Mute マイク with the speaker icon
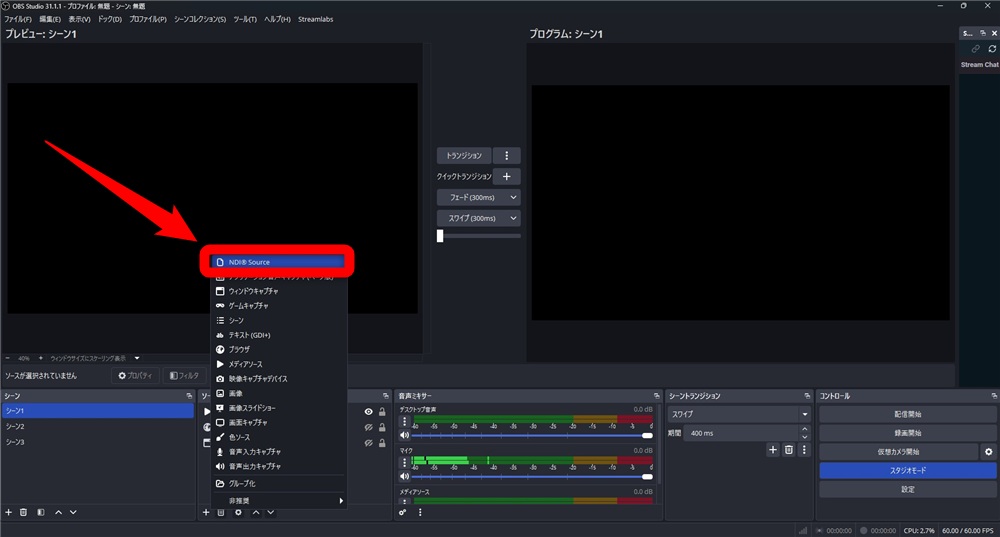 click(x=404, y=476)
